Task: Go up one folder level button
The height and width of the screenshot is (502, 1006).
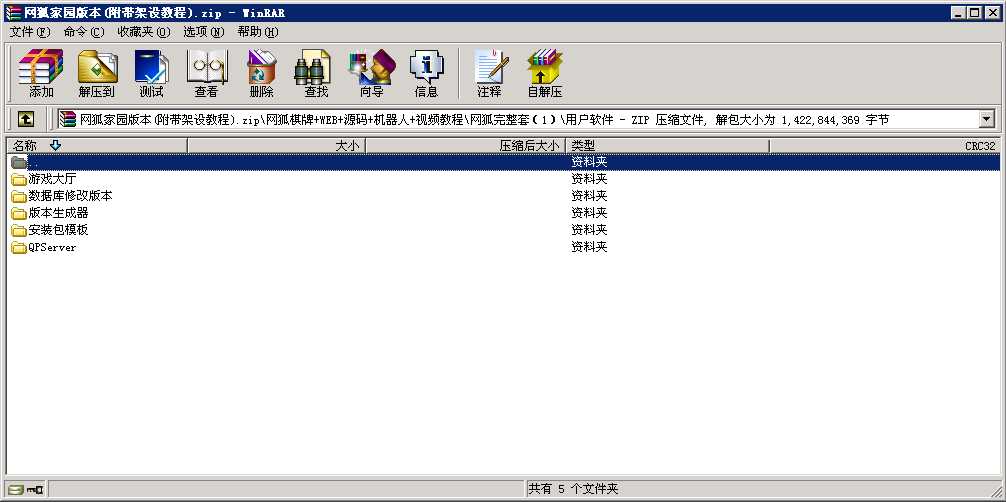Action: [x=26, y=119]
